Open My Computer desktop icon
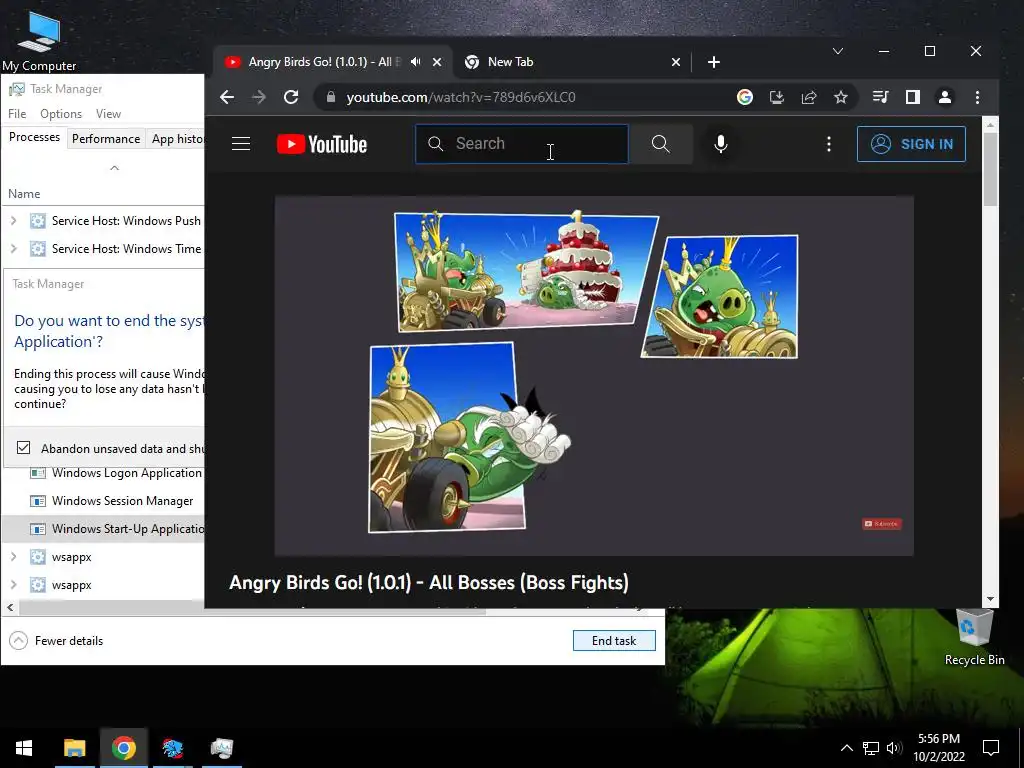Viewport: 1024px width, 768px height. pyautogui.click(x=39, y=42)
